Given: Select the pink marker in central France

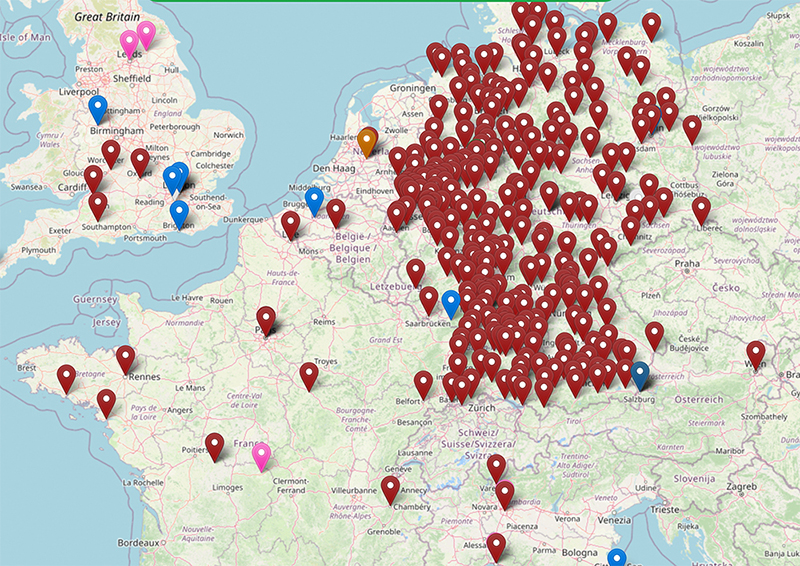Looking at the screenshot, I should pyautogui.click(x=262, y=456).
